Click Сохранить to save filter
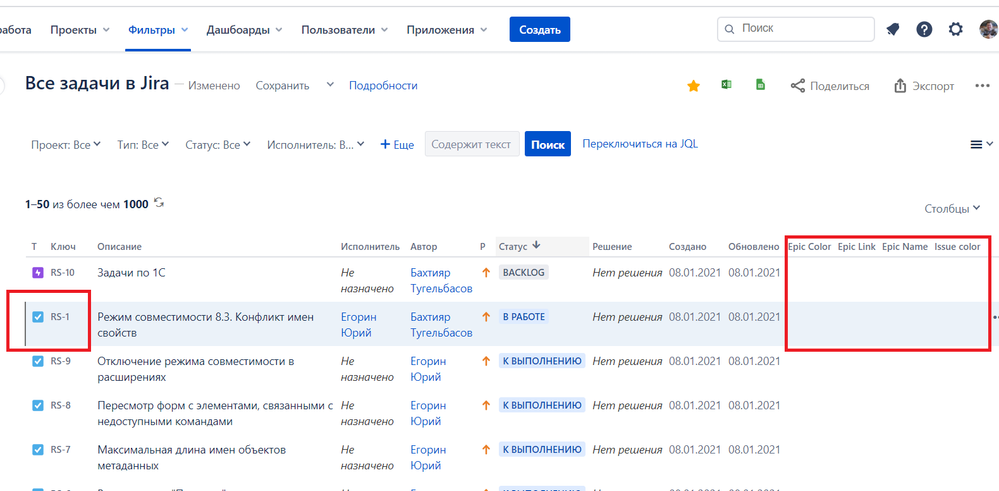The height and width of the screenshot is (491, 999). [282, 85]
